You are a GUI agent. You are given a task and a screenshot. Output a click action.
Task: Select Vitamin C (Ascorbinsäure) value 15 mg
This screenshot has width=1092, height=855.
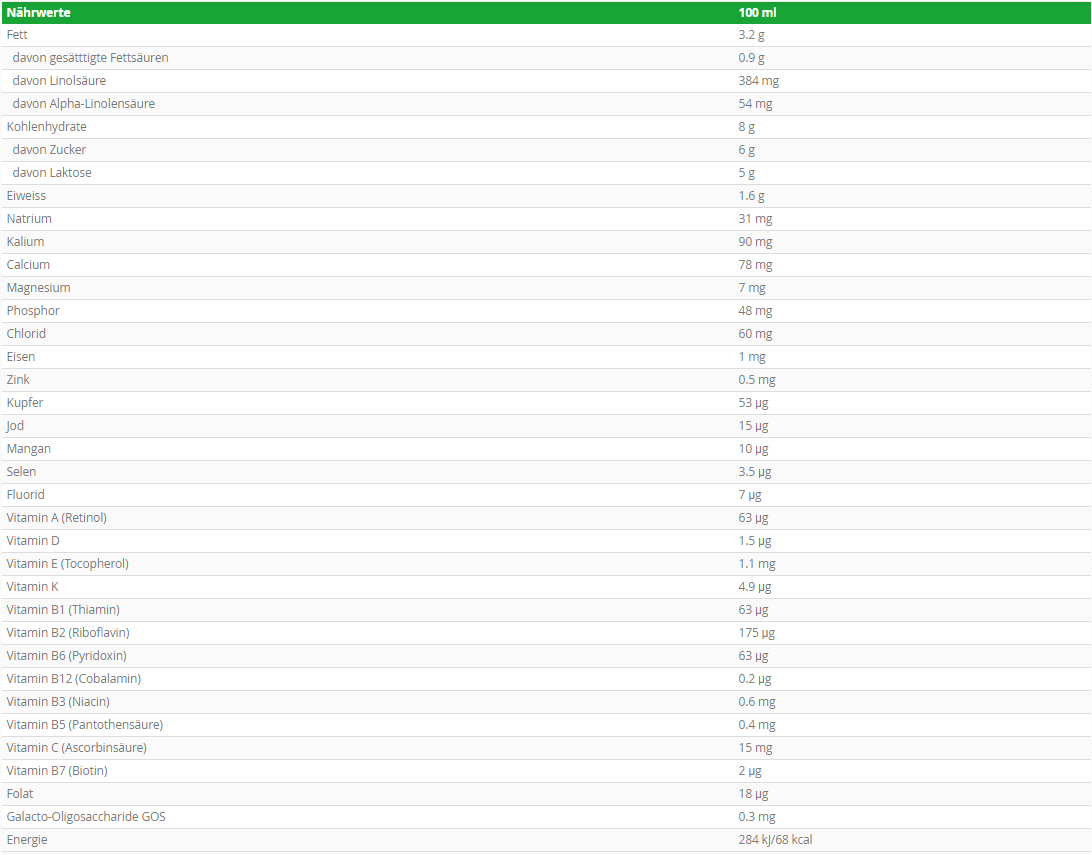tap(755, 747)
